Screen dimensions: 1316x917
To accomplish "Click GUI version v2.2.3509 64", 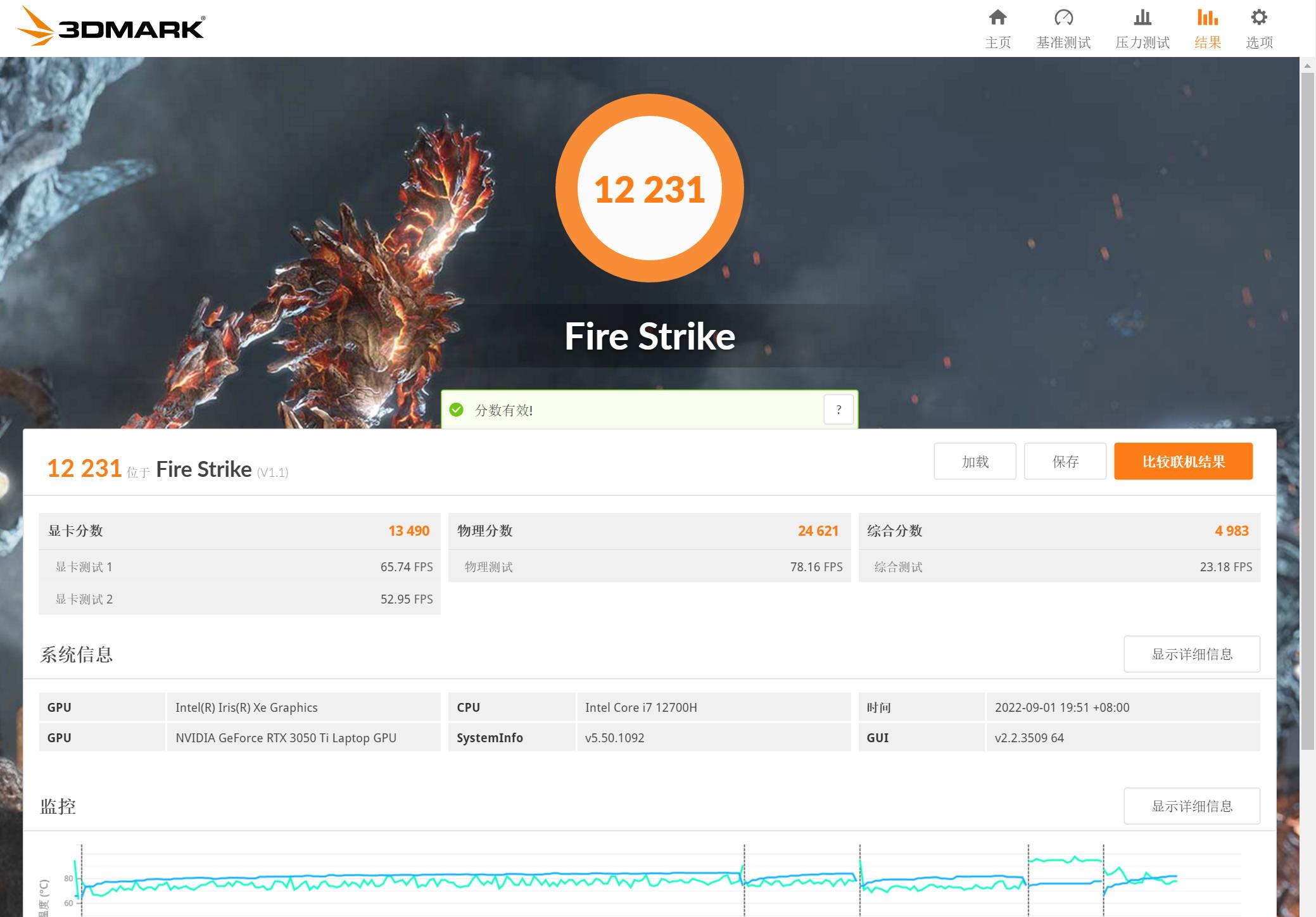I will pos(1029,738).
